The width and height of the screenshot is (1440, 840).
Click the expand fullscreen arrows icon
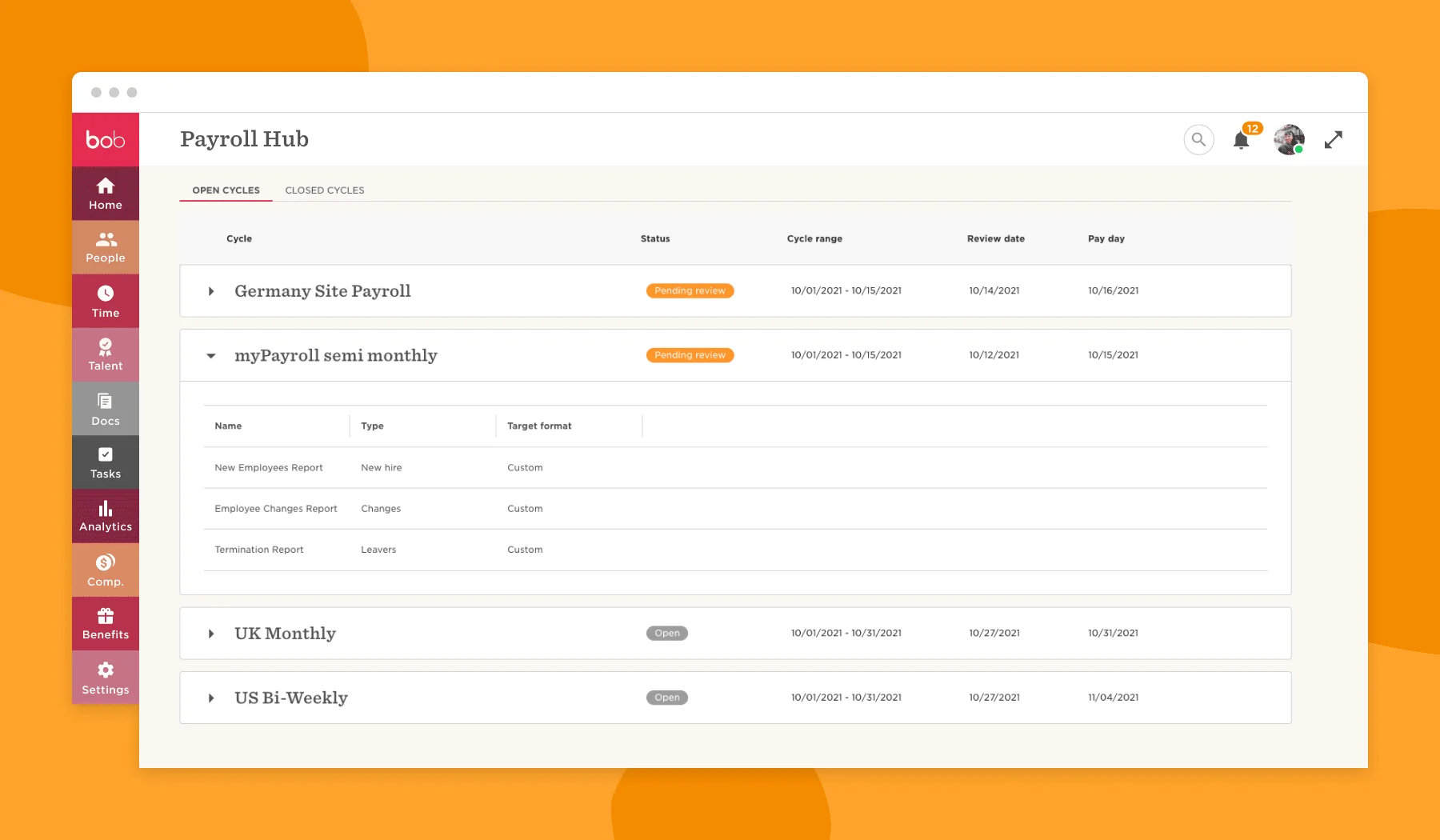pos(1334,139)
